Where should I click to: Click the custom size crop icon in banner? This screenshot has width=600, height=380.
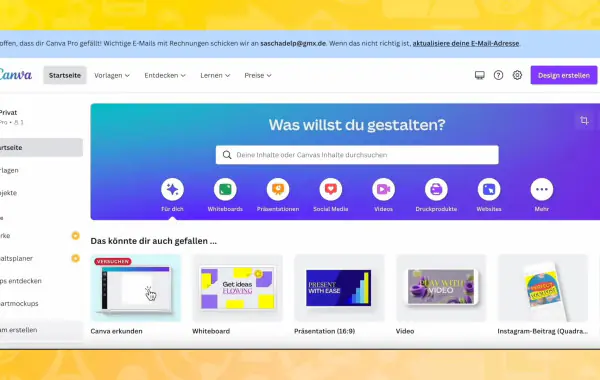584,121
